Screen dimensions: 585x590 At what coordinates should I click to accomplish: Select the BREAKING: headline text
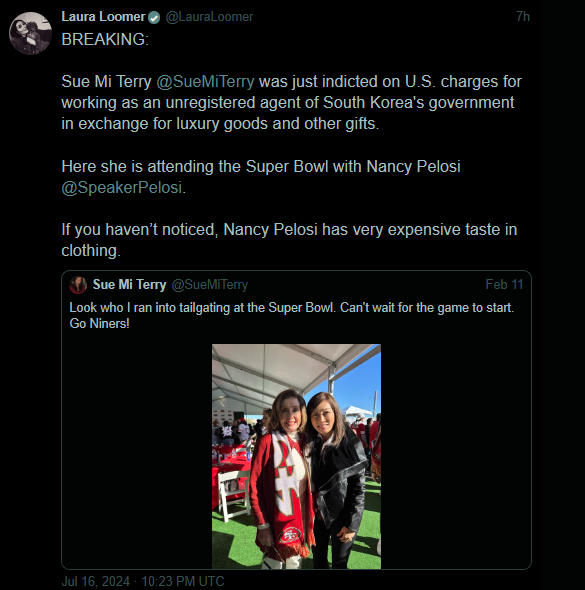click(x=105, y=40)
